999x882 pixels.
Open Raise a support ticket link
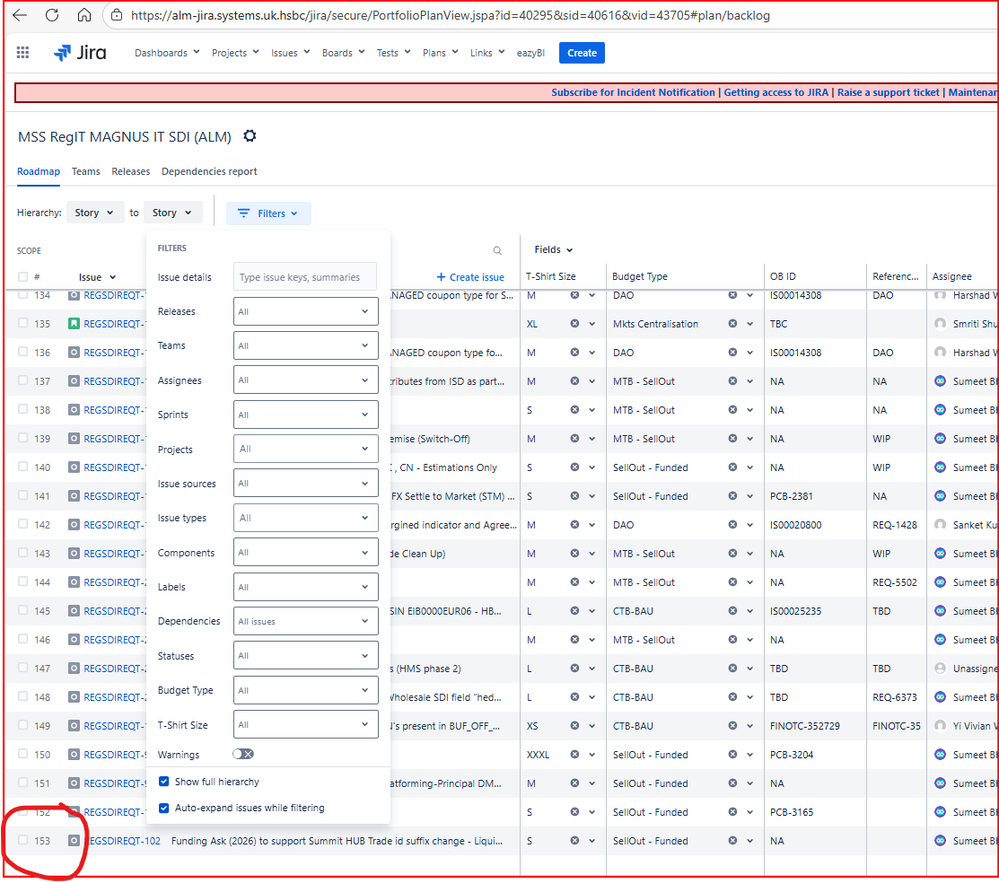point(888,92)
